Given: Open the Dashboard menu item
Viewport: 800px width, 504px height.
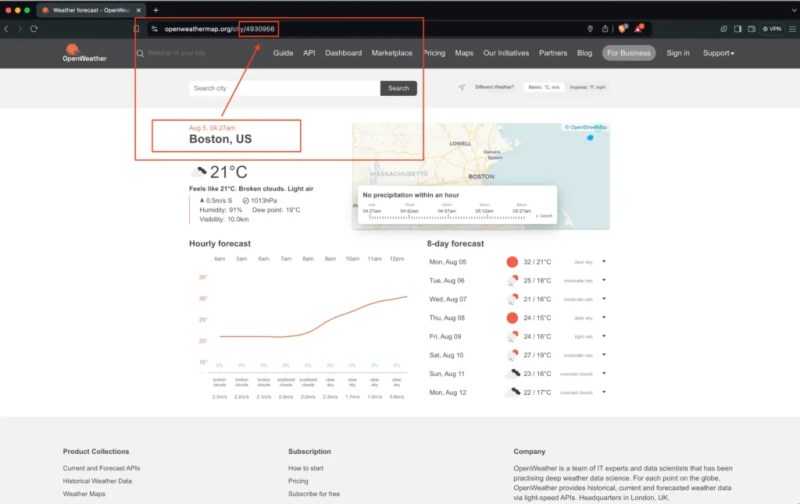Looking at the screenshot, I should (x=343, y=53).
